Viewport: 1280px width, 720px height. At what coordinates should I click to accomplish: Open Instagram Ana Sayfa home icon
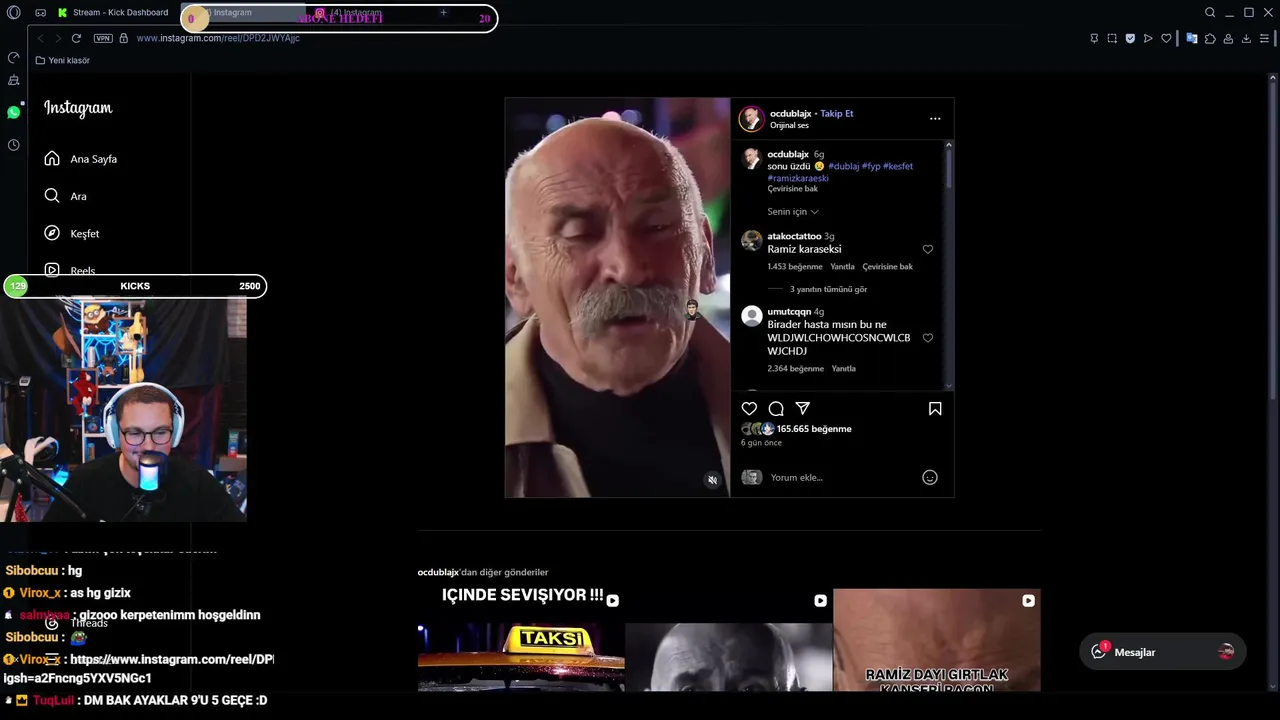[52, 158]
